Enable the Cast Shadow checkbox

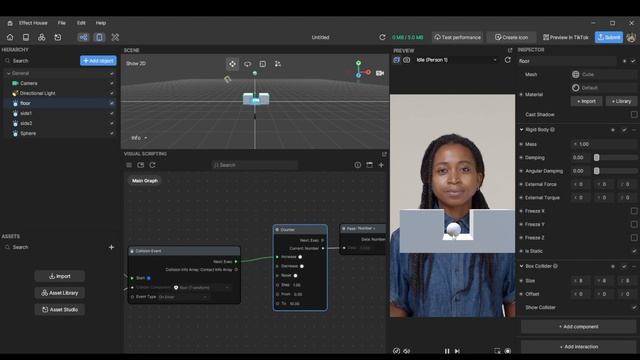point(633,115)
